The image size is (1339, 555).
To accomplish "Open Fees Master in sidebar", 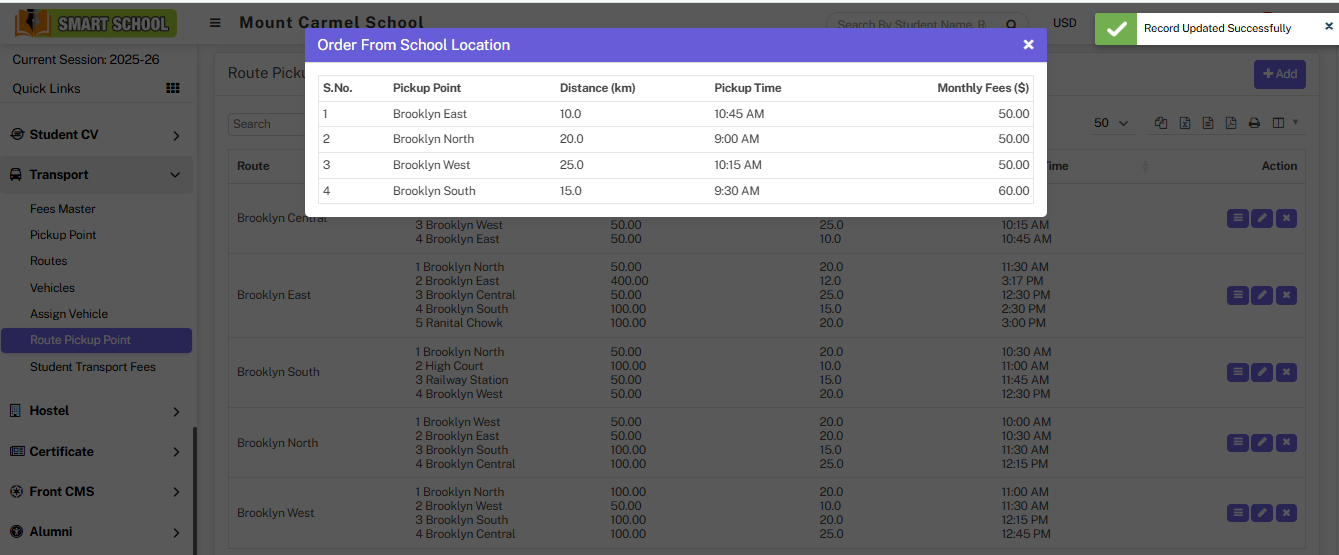I will [x=63, y=209].
